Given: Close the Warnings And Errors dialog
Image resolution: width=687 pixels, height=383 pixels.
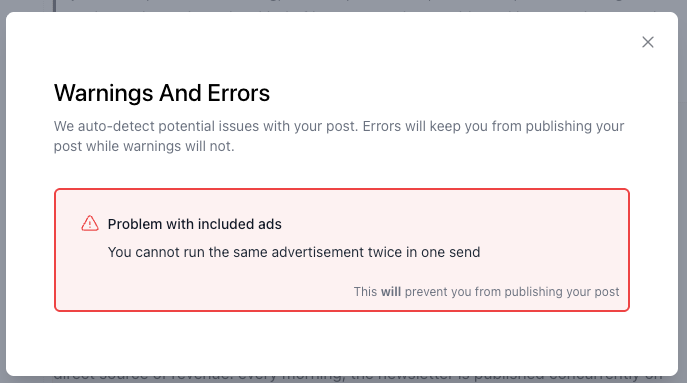Looking at the screenshot, I should 648,42.
